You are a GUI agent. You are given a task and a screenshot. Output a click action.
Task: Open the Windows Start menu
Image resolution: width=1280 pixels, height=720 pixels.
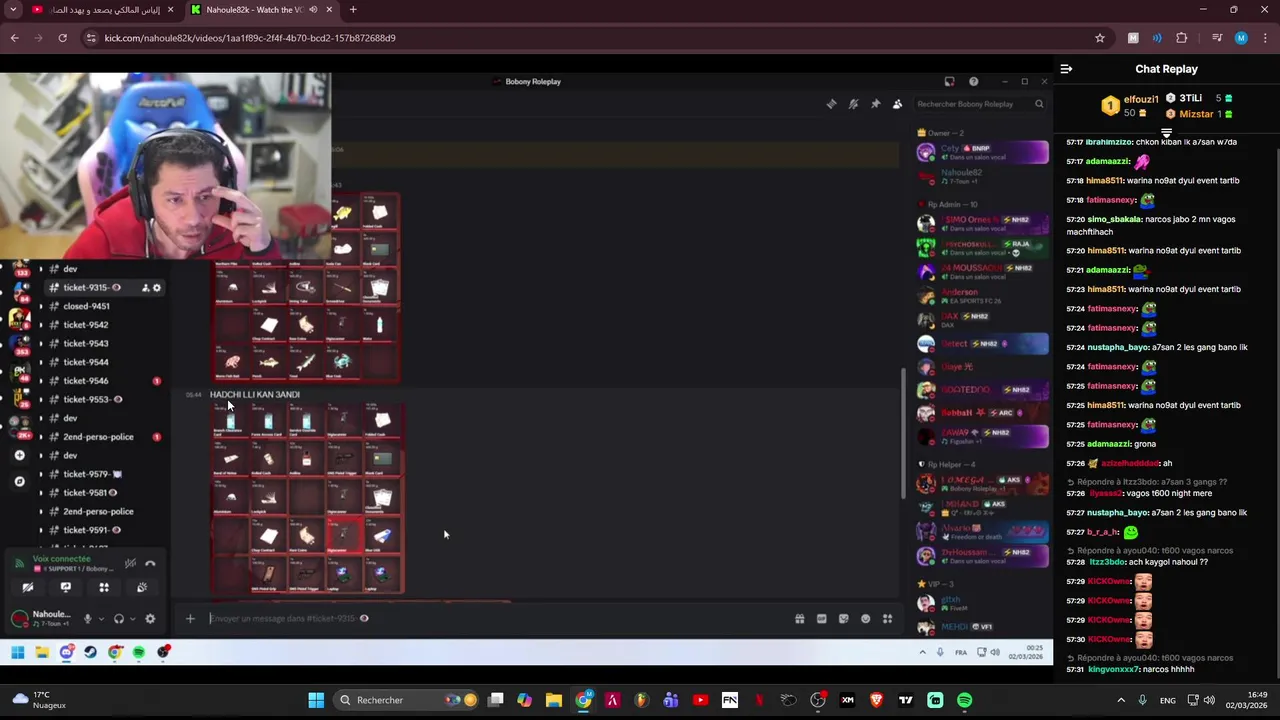coord(316,700)
